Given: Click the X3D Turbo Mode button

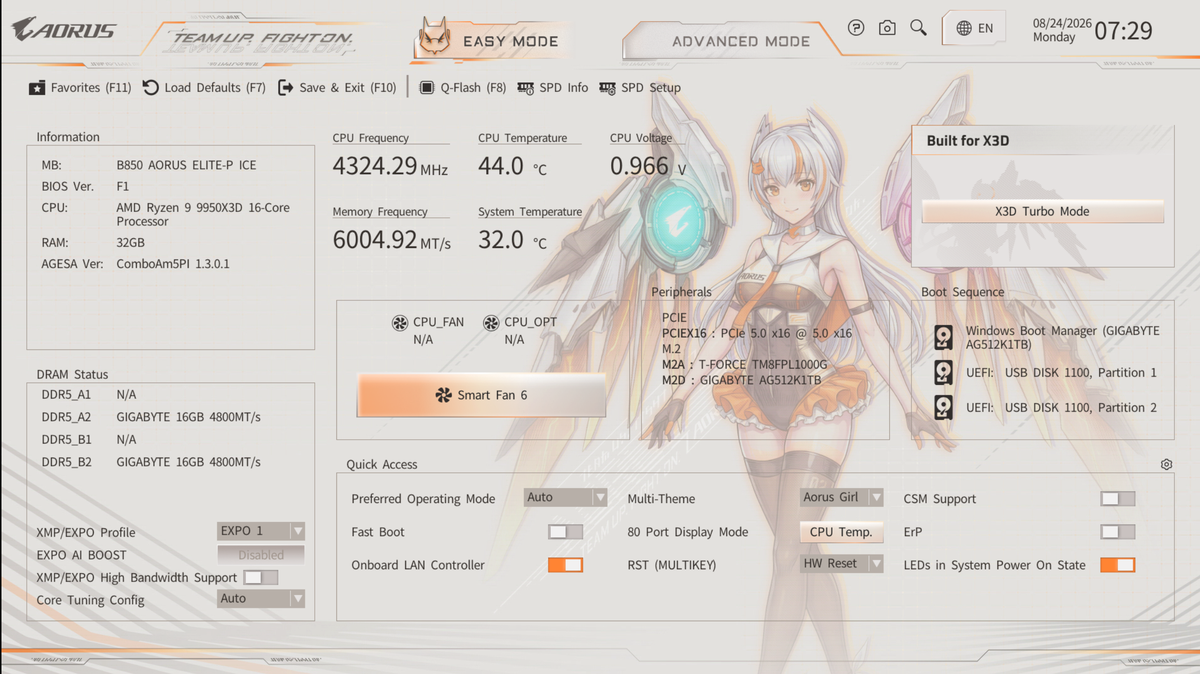Looking at the screenshot, I should tap(1042, 212).
